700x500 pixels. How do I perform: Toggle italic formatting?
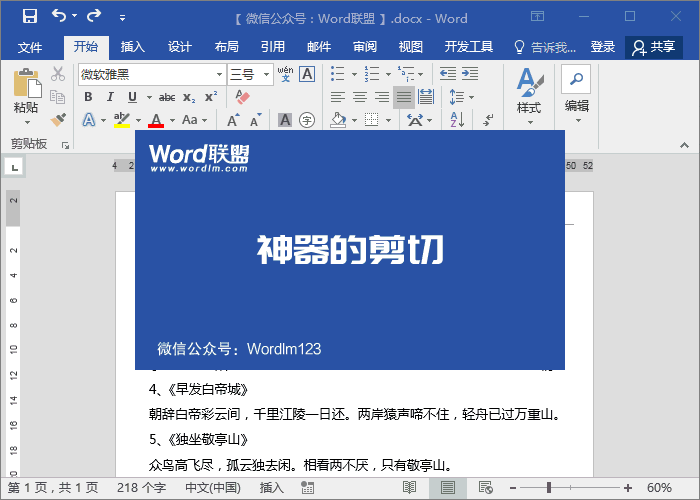110,97
